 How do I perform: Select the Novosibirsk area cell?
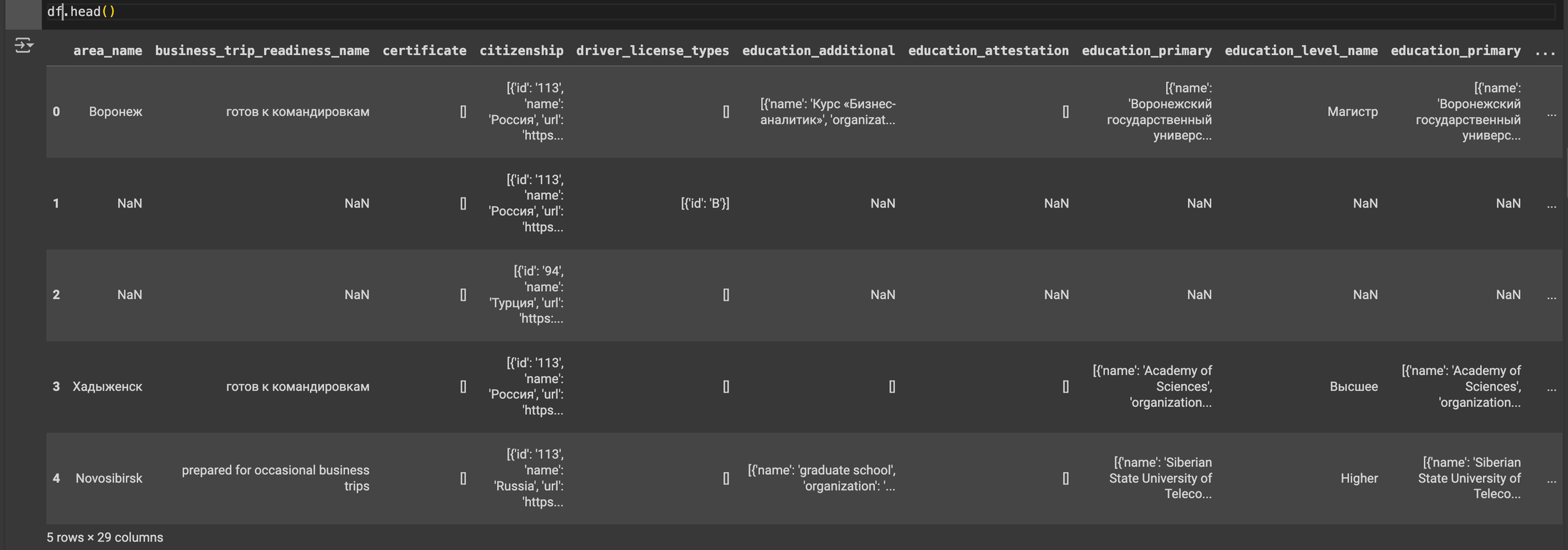[109, 478]
